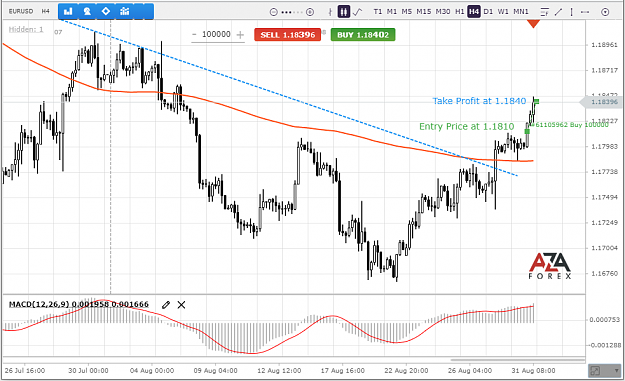Click the person/trader icon in blue toolbar
Viewport: 625px width, 381px height.
tap(87, 12)
